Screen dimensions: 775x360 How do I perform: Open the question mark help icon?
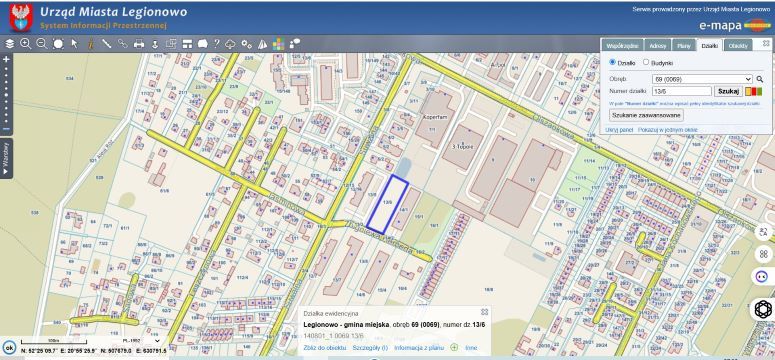click(x=216, y=44)
